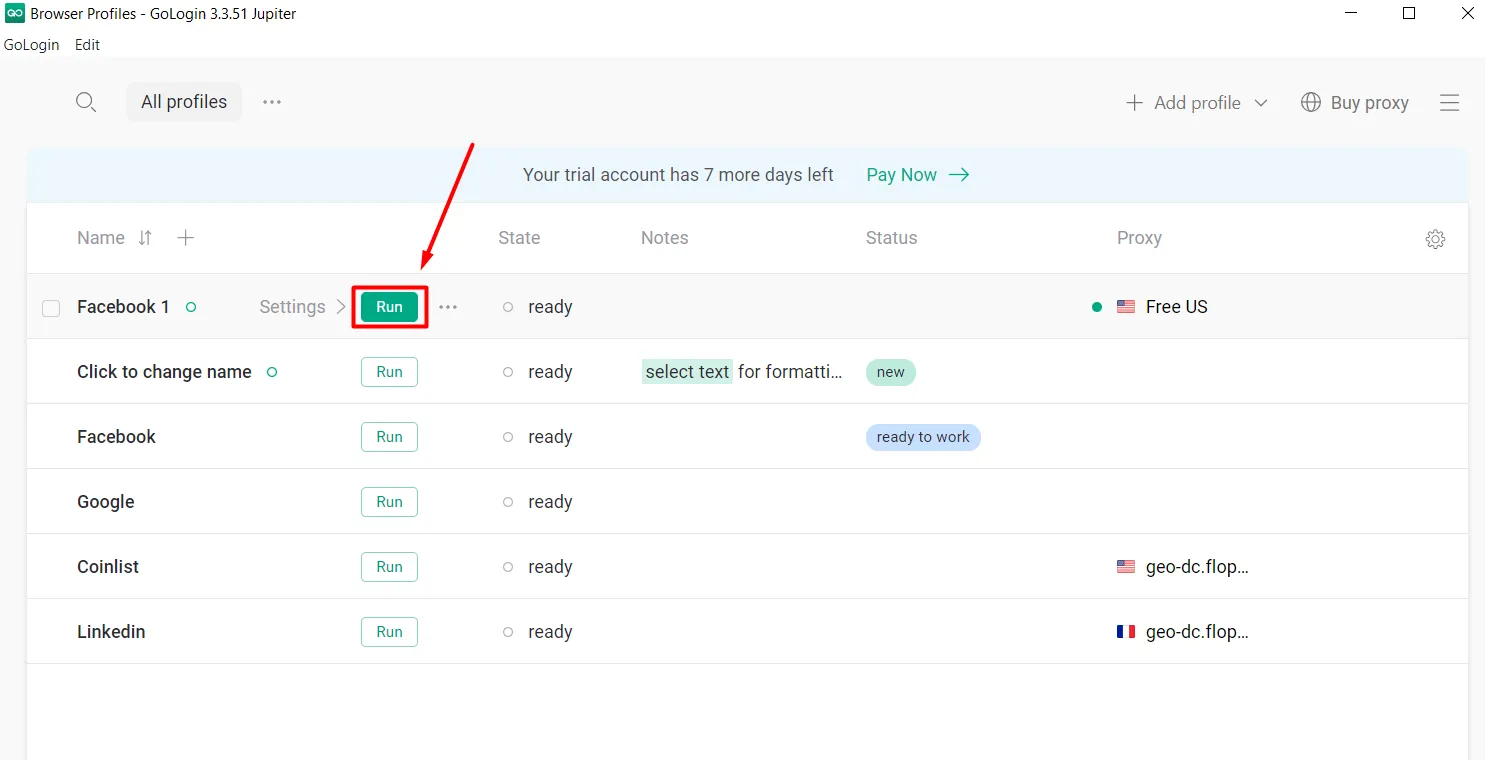Expand Settings chevron for Facebook 1

341,307
